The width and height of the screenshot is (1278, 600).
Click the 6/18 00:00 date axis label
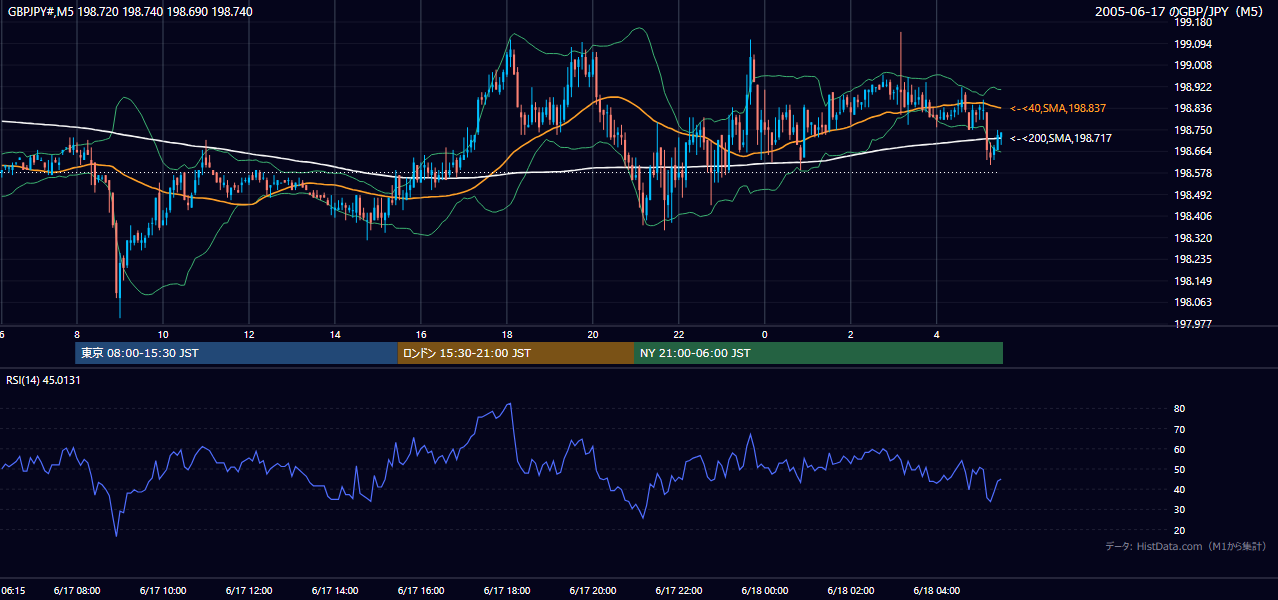coord(764,590)
